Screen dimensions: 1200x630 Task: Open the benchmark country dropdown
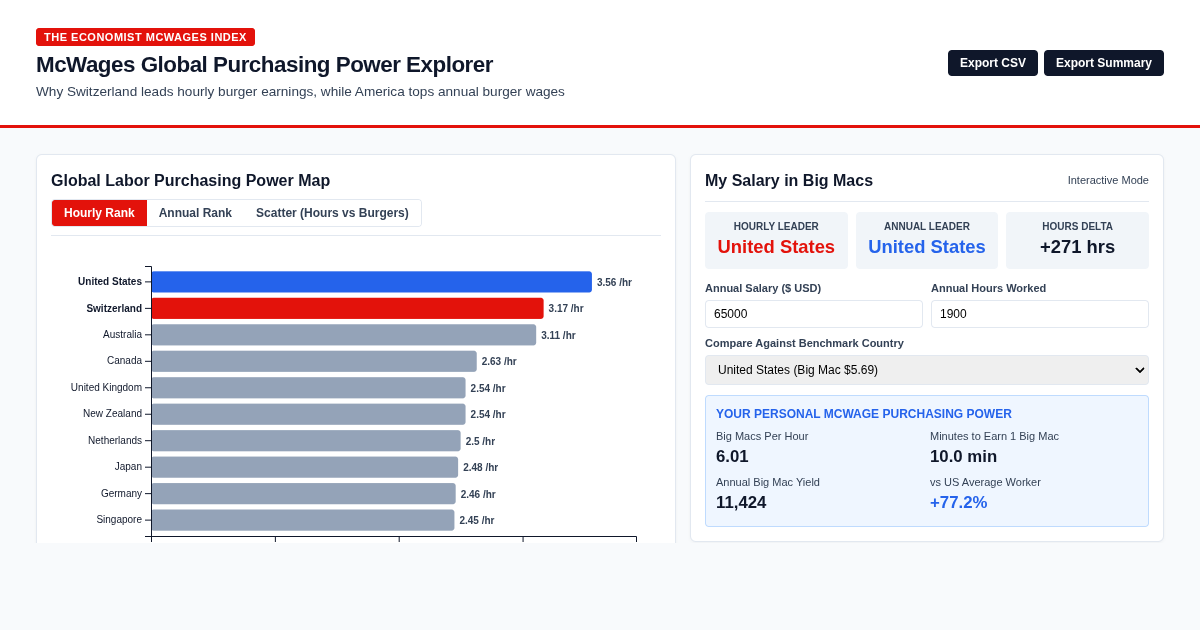click(x=927, y=370)
